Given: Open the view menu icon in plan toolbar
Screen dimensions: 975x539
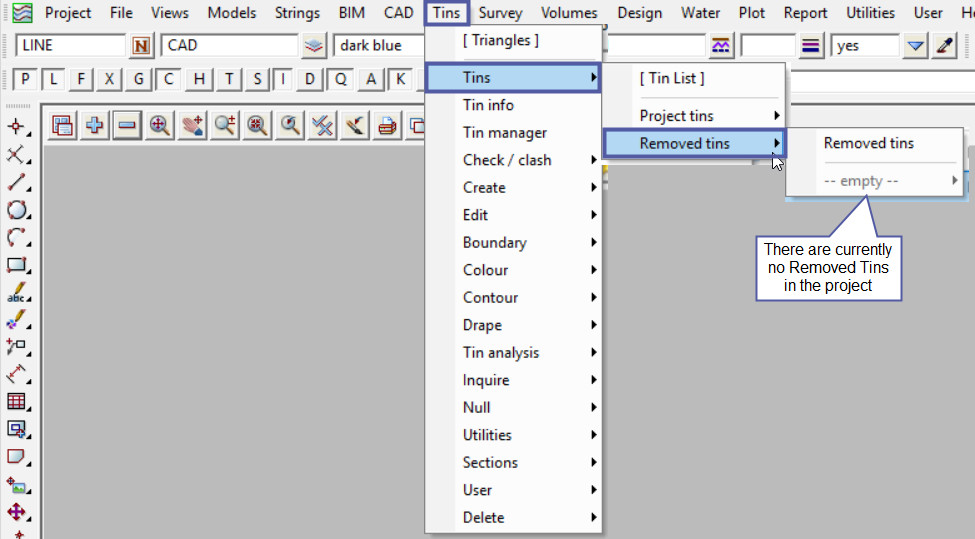Looking at the screenshot, I should tap(62, 126).
